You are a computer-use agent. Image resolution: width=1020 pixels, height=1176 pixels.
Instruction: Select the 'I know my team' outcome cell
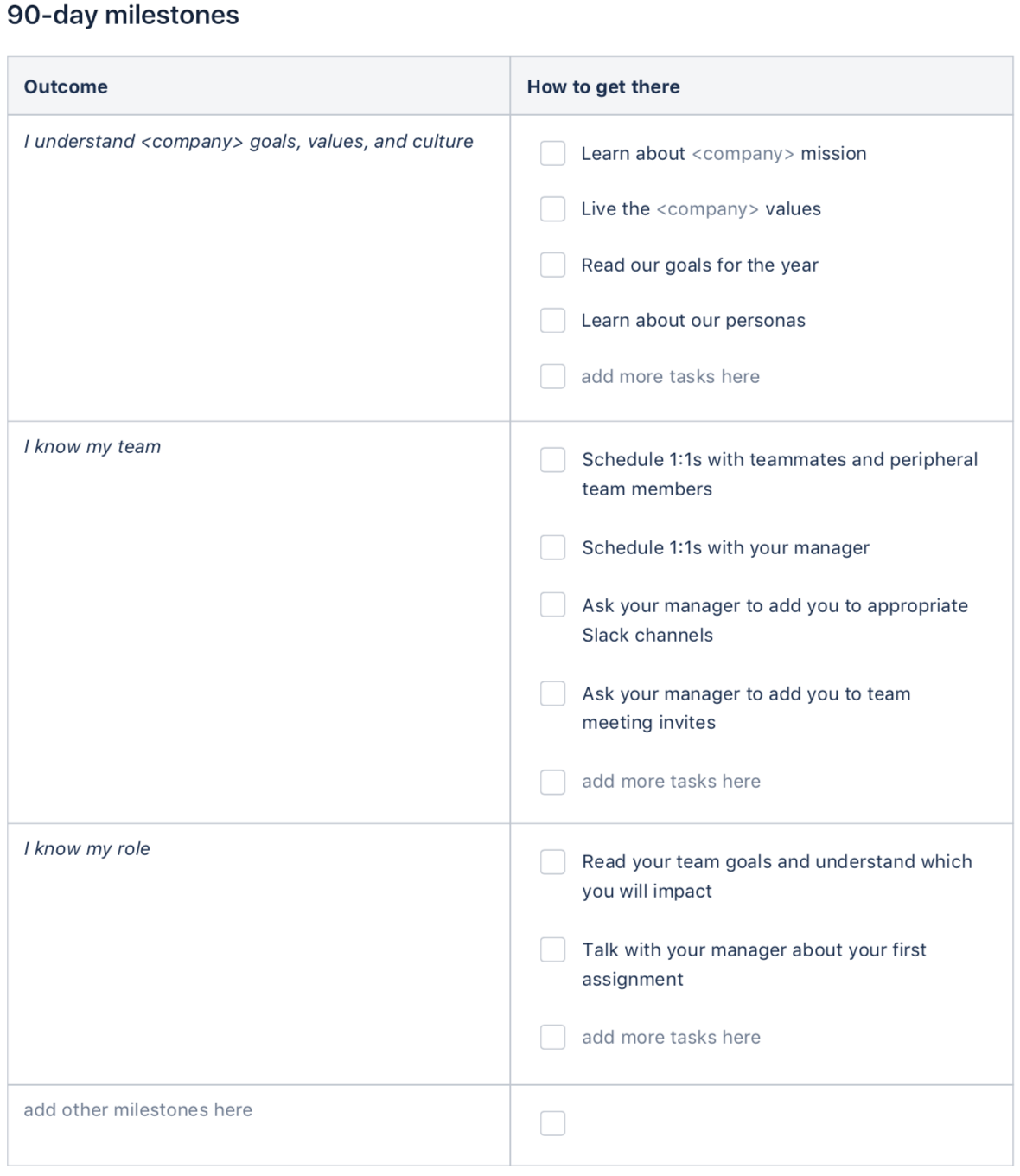tap(258, 623)
